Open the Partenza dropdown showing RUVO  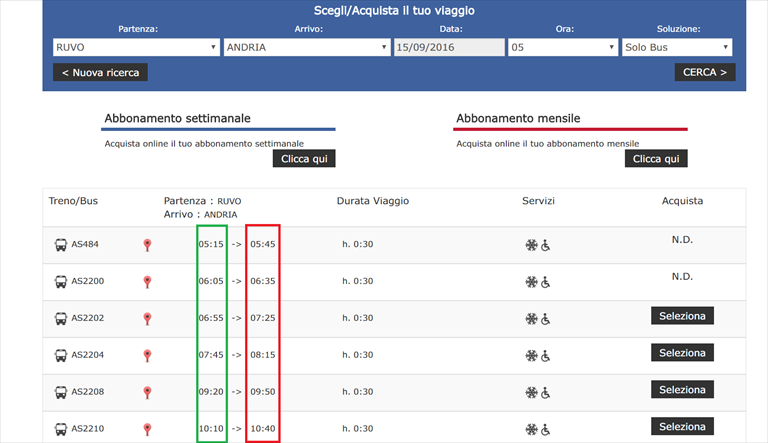136,48
